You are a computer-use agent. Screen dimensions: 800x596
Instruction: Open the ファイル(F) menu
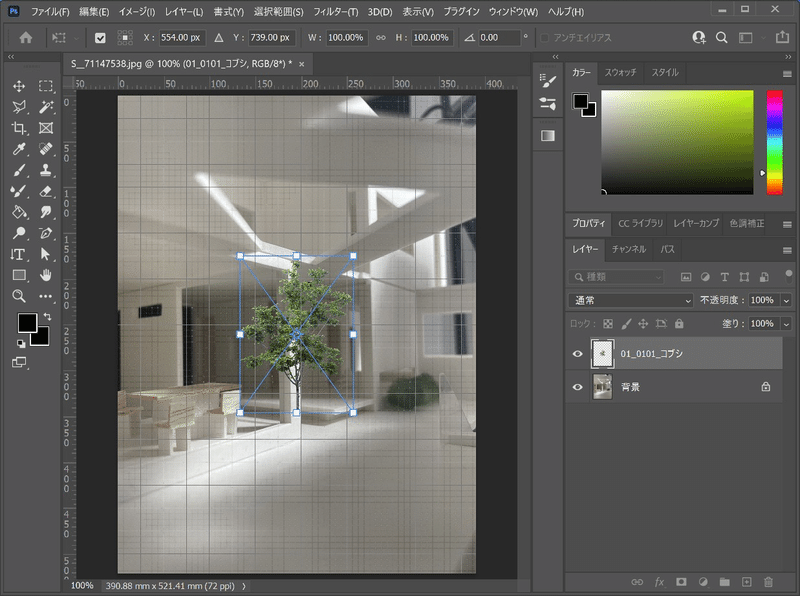click(50, 11)
